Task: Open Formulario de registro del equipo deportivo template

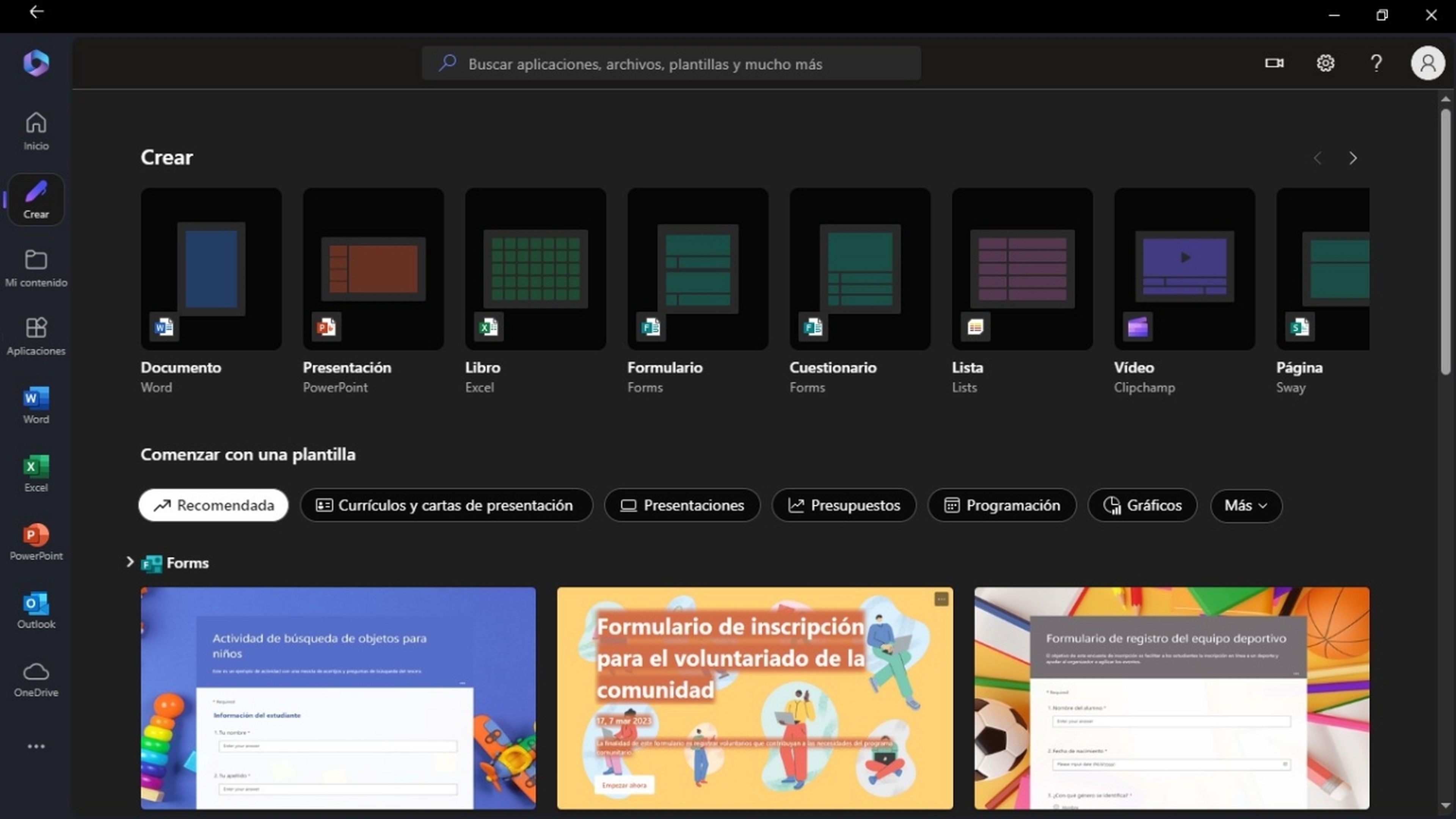Action: point(1172,698)
